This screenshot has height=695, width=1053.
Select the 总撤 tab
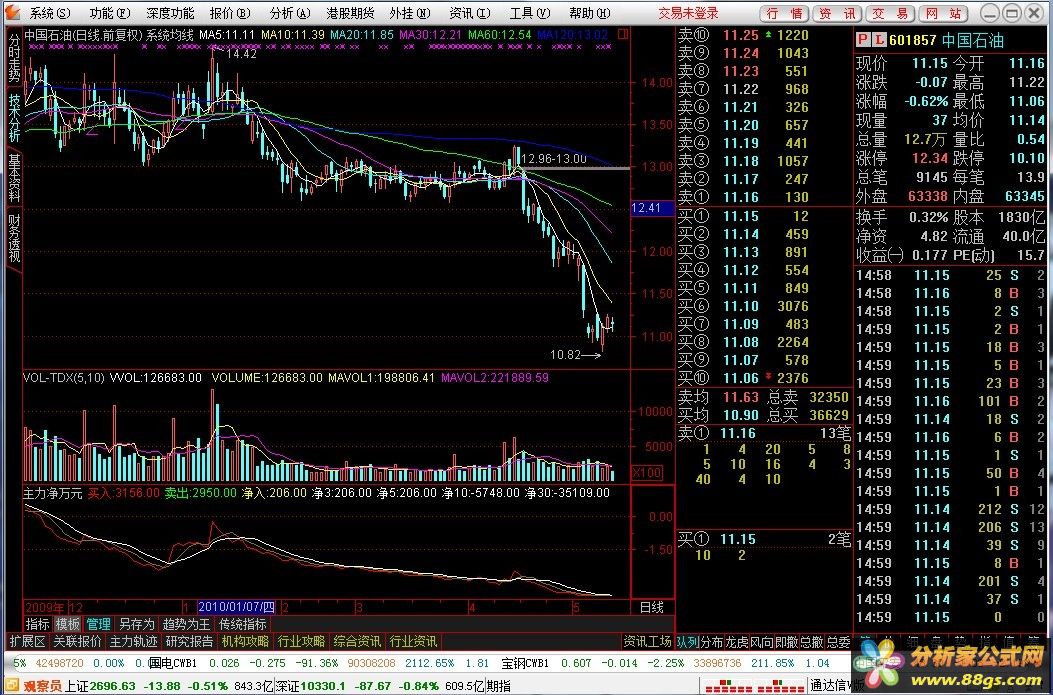click(x=812, y=642)
